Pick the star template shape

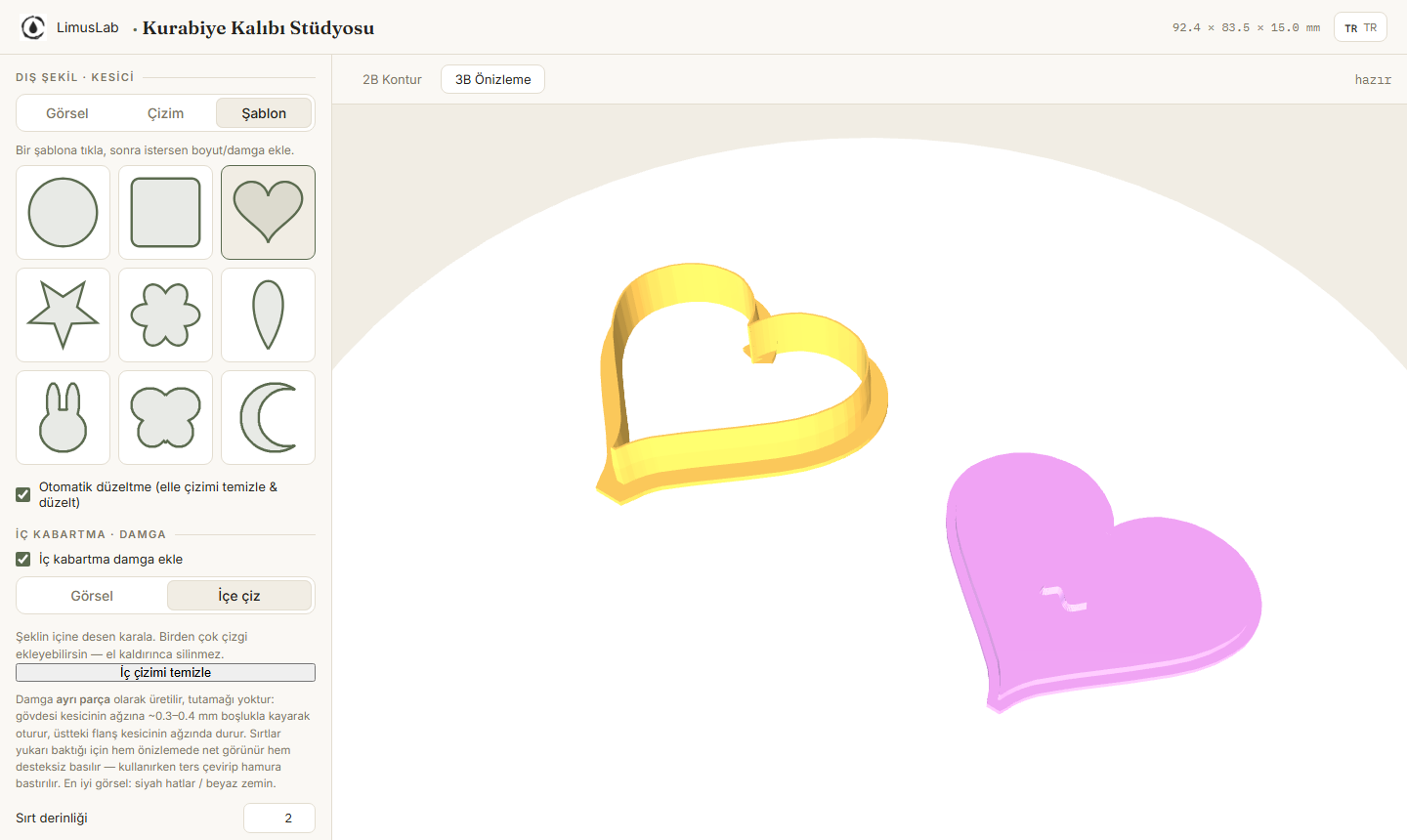click(x=64, y=315)
